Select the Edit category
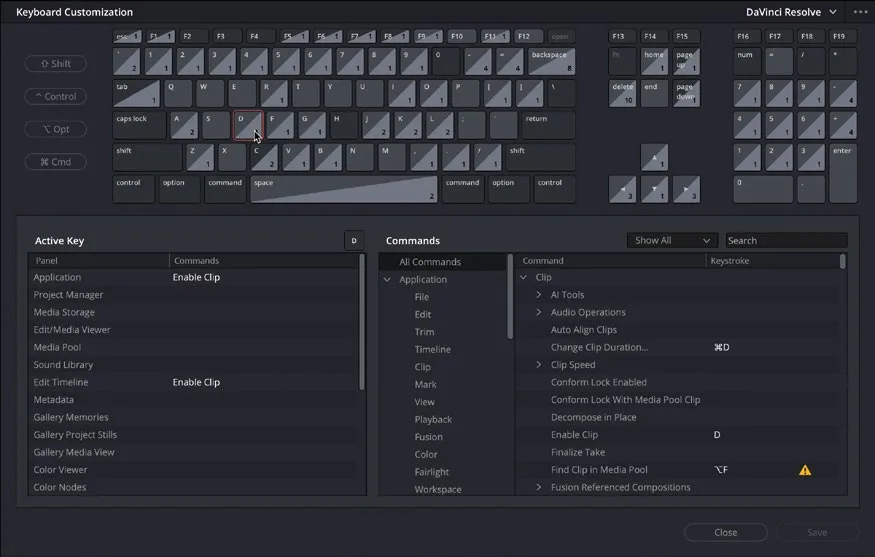This screenshot has width=875, height=557. coord(422,314)
